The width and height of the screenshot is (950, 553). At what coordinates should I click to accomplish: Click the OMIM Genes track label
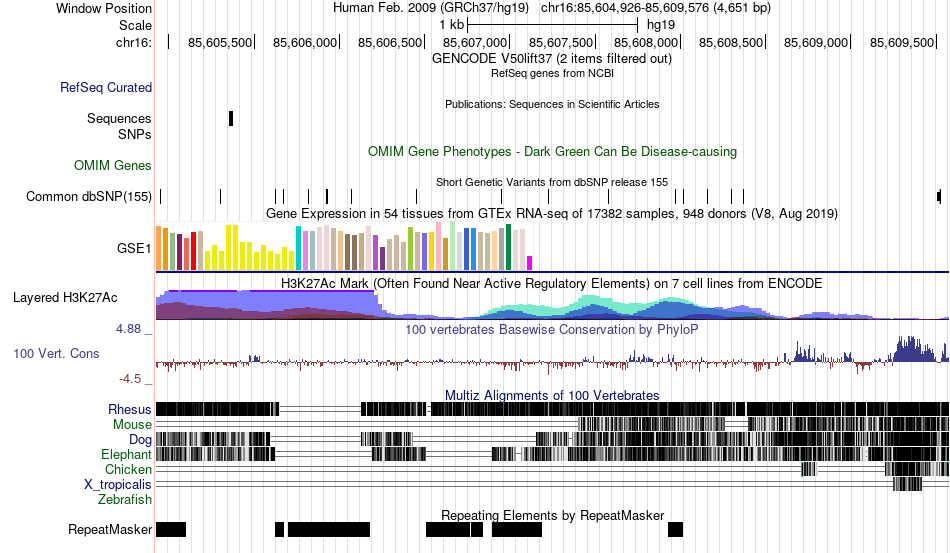click(x=113, y=165)
